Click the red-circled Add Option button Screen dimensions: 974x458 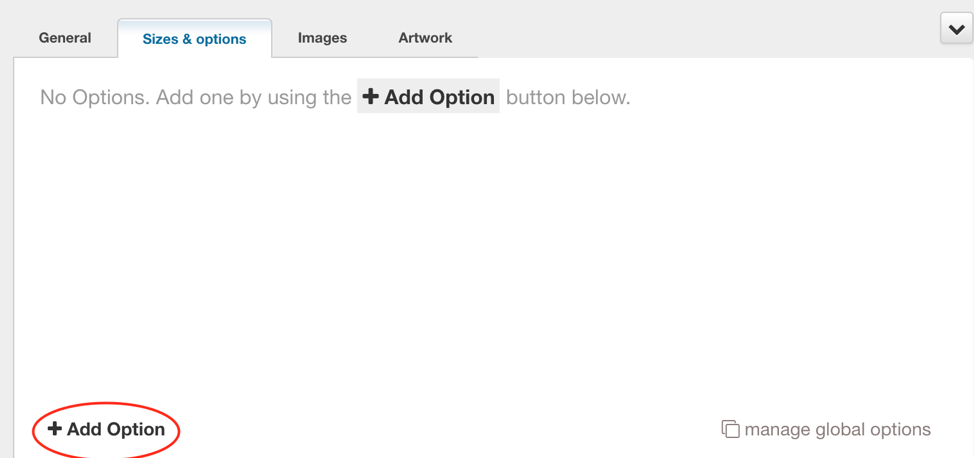(106, 429)
